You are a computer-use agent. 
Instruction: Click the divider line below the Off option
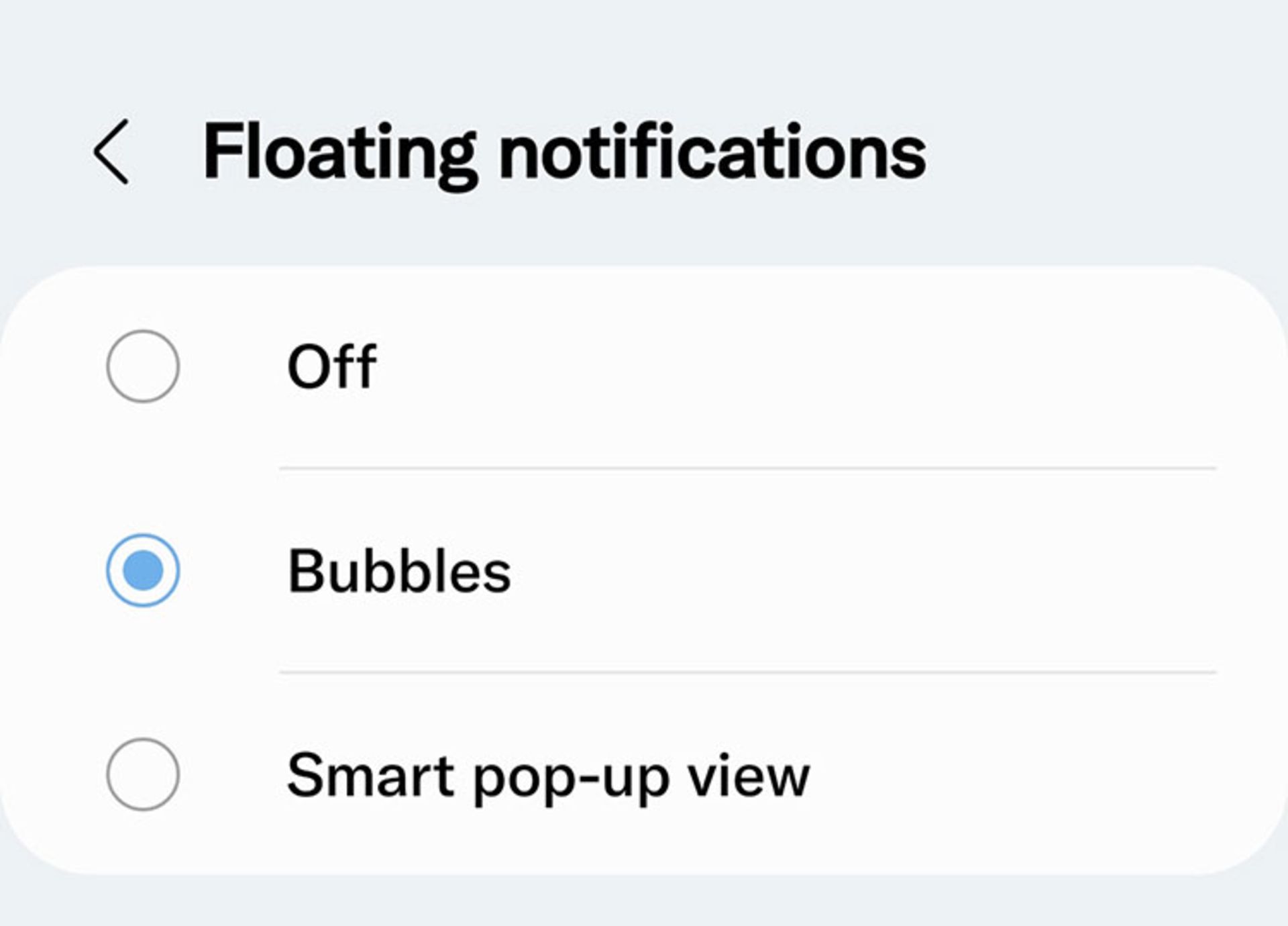click(x=747, y=468)
